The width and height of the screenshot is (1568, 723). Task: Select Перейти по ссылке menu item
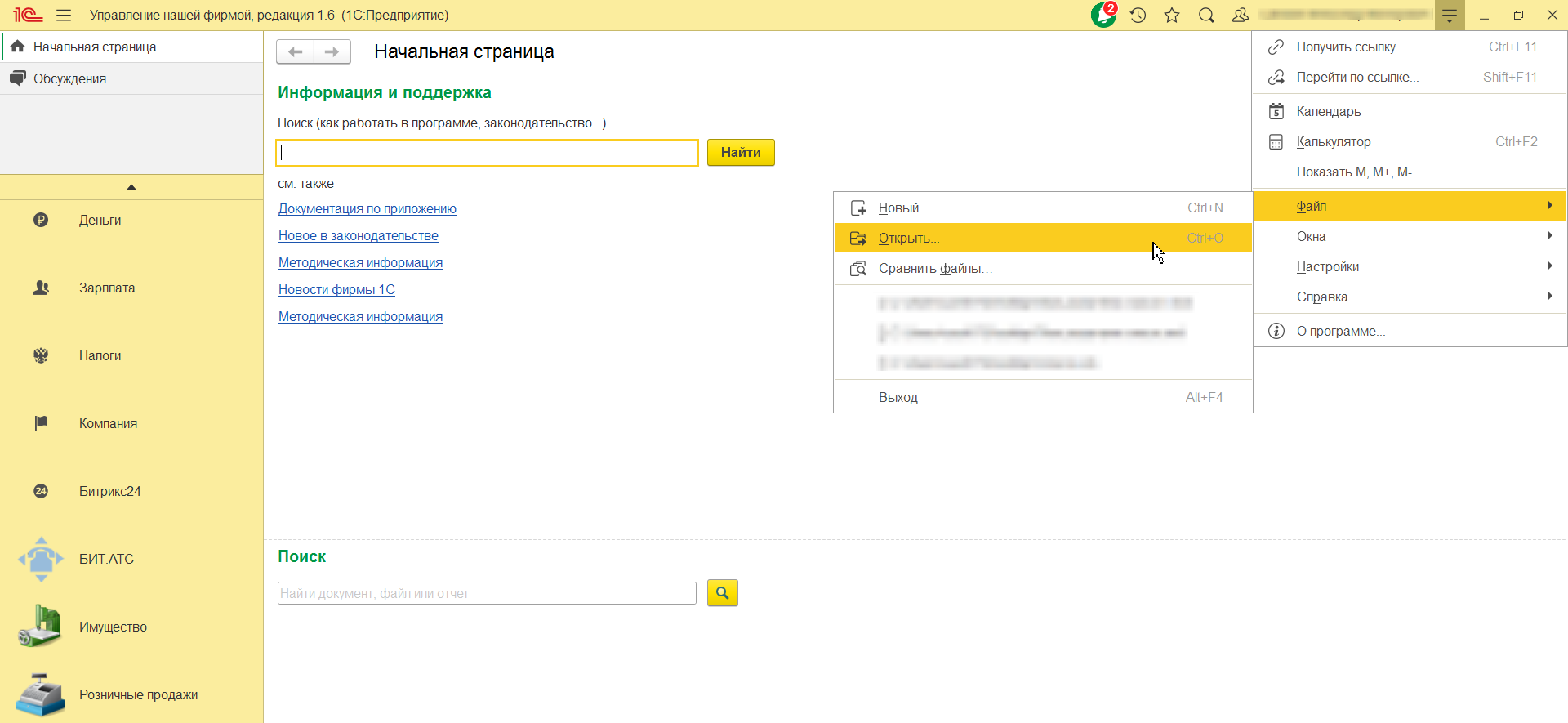tap(1410, 77)
